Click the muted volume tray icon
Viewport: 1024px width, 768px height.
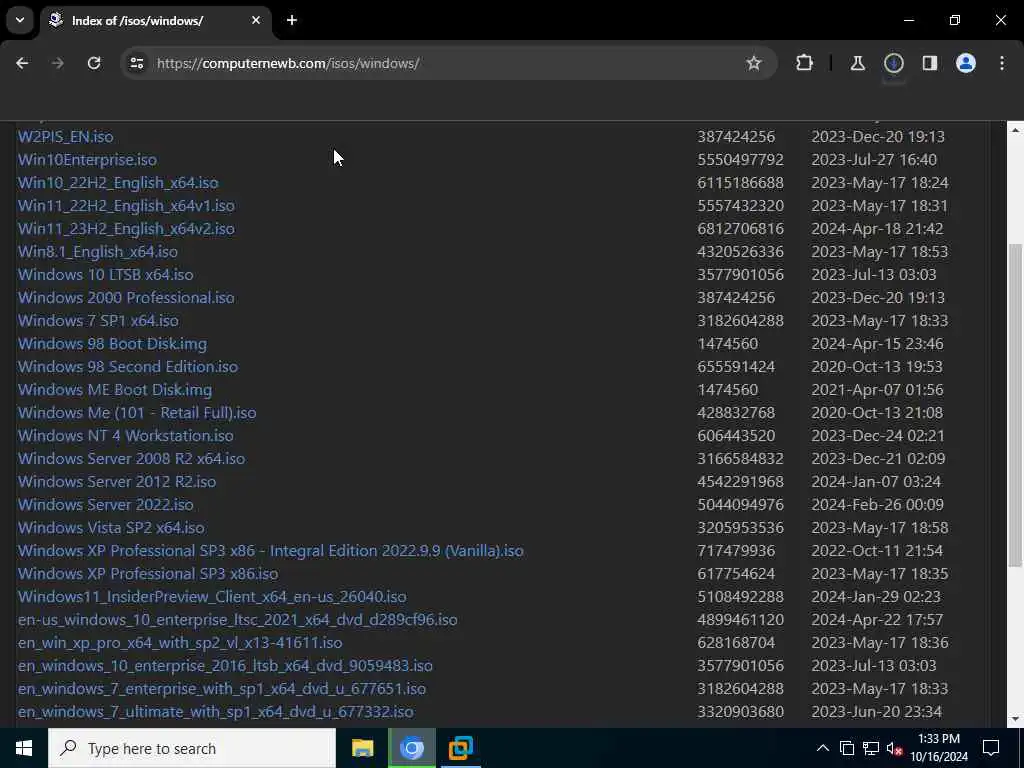click(894, 748)
